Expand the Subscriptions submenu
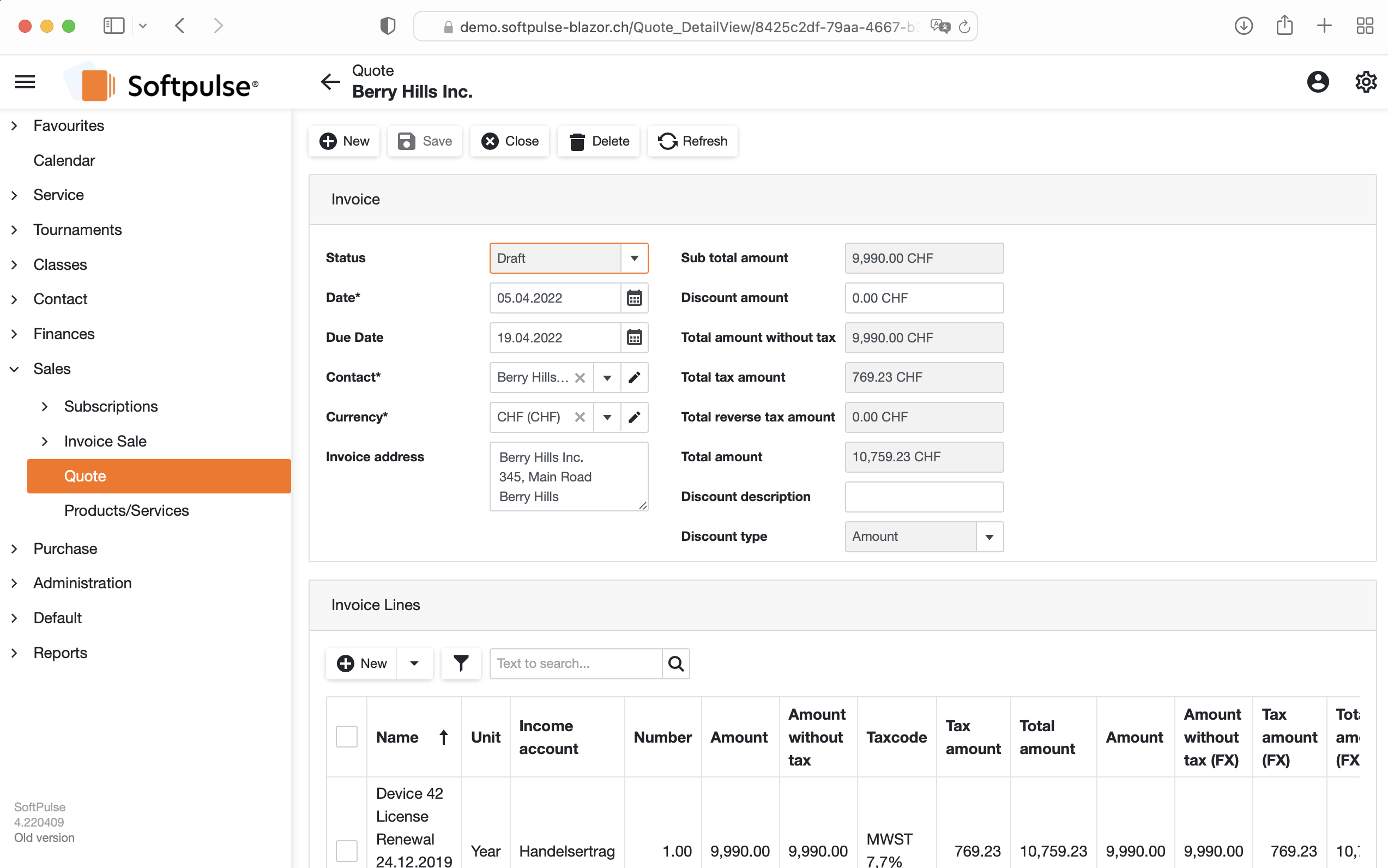Viewport: 1388px width, 868px height. (45, 406)
